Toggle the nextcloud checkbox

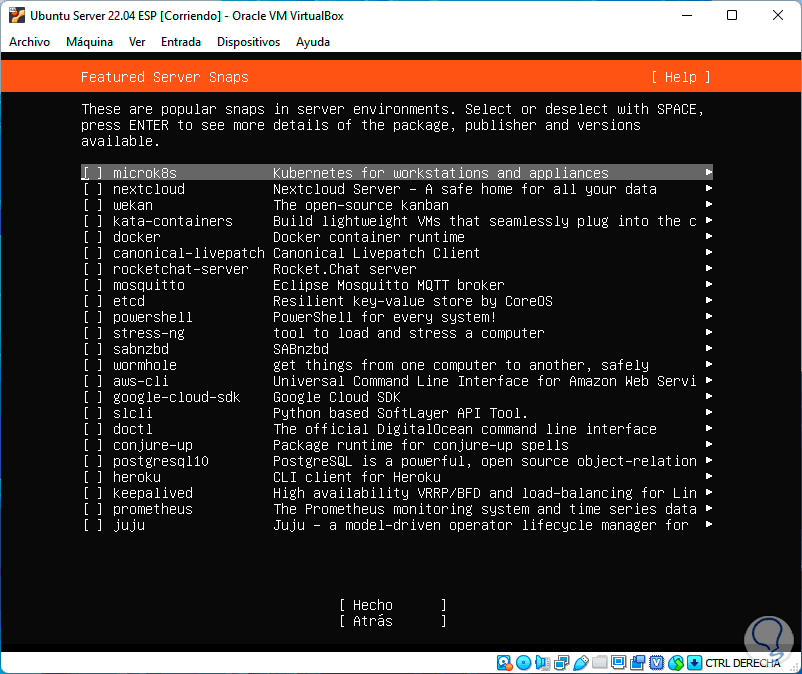(93, 189)
